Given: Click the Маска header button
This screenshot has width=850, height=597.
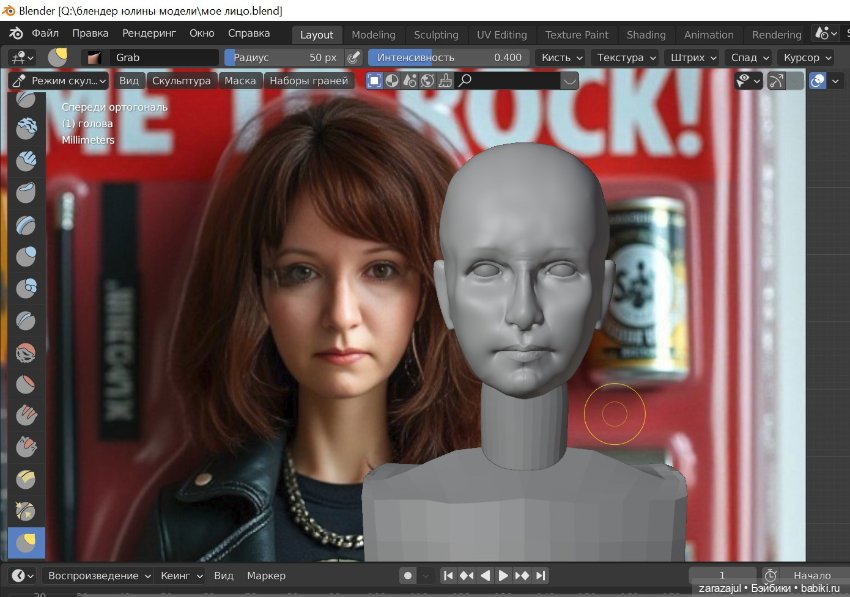Looking at the screenshot, I should pyautogui.click(x=240, y=80).
